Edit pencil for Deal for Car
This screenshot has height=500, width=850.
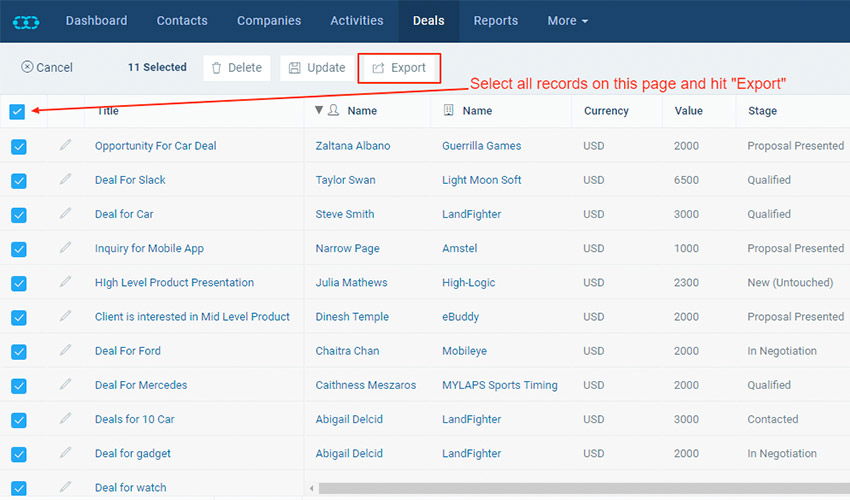65,214
